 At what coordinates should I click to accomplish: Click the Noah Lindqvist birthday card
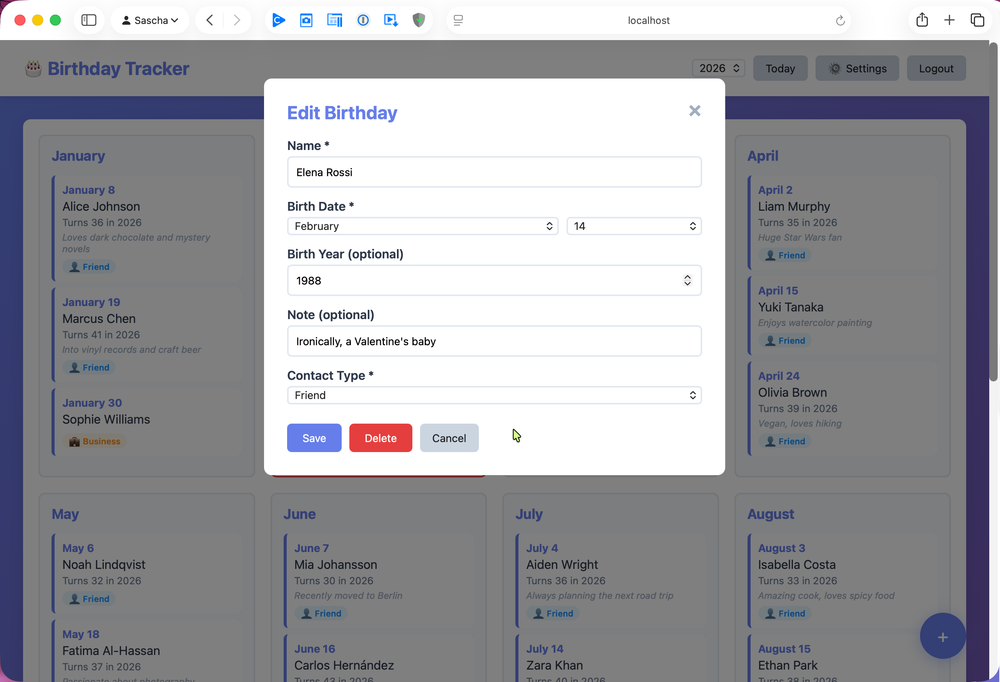coord(148,574)
